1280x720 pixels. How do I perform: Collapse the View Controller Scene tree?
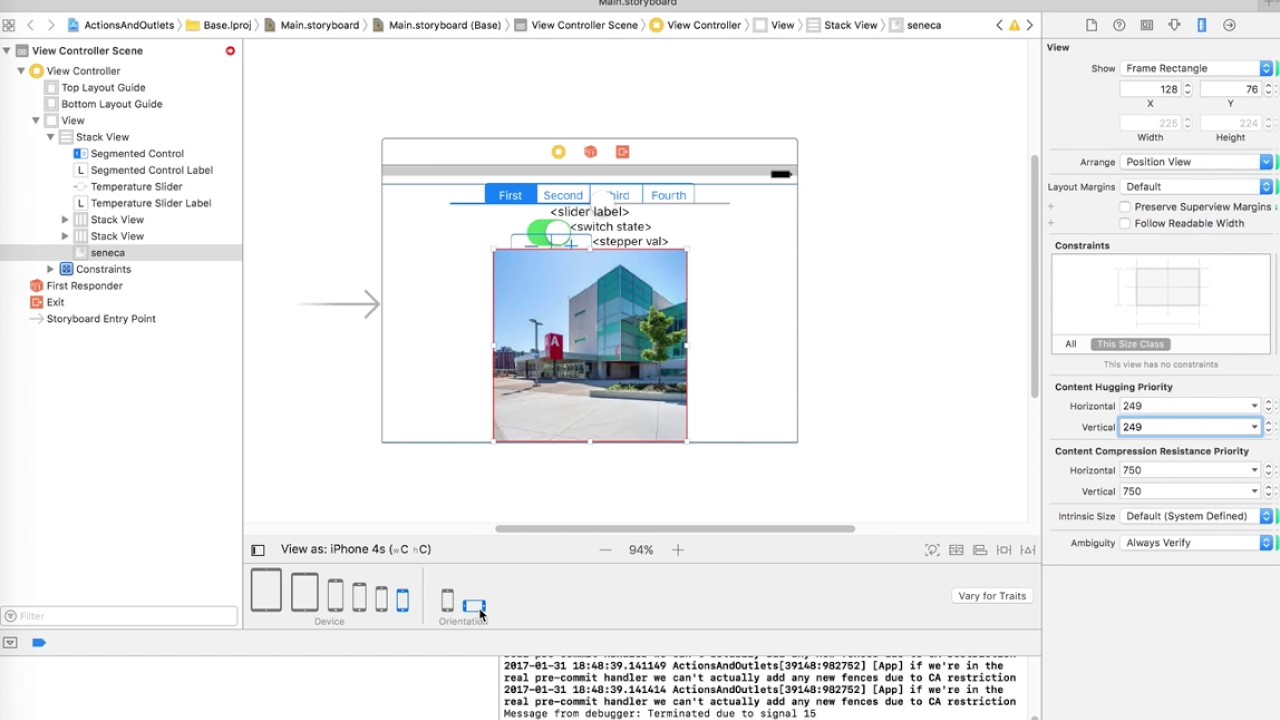(7, 50)
